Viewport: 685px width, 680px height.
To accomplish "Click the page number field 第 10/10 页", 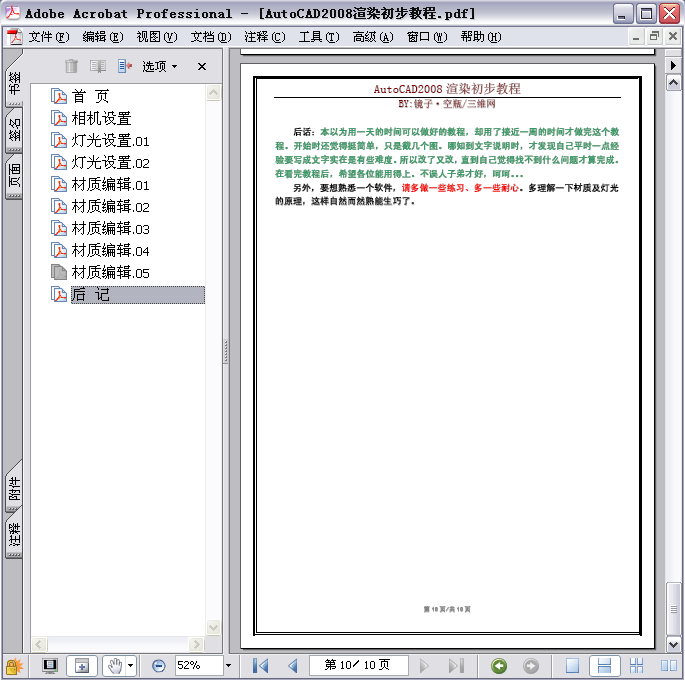I will [x=358, y=665].
